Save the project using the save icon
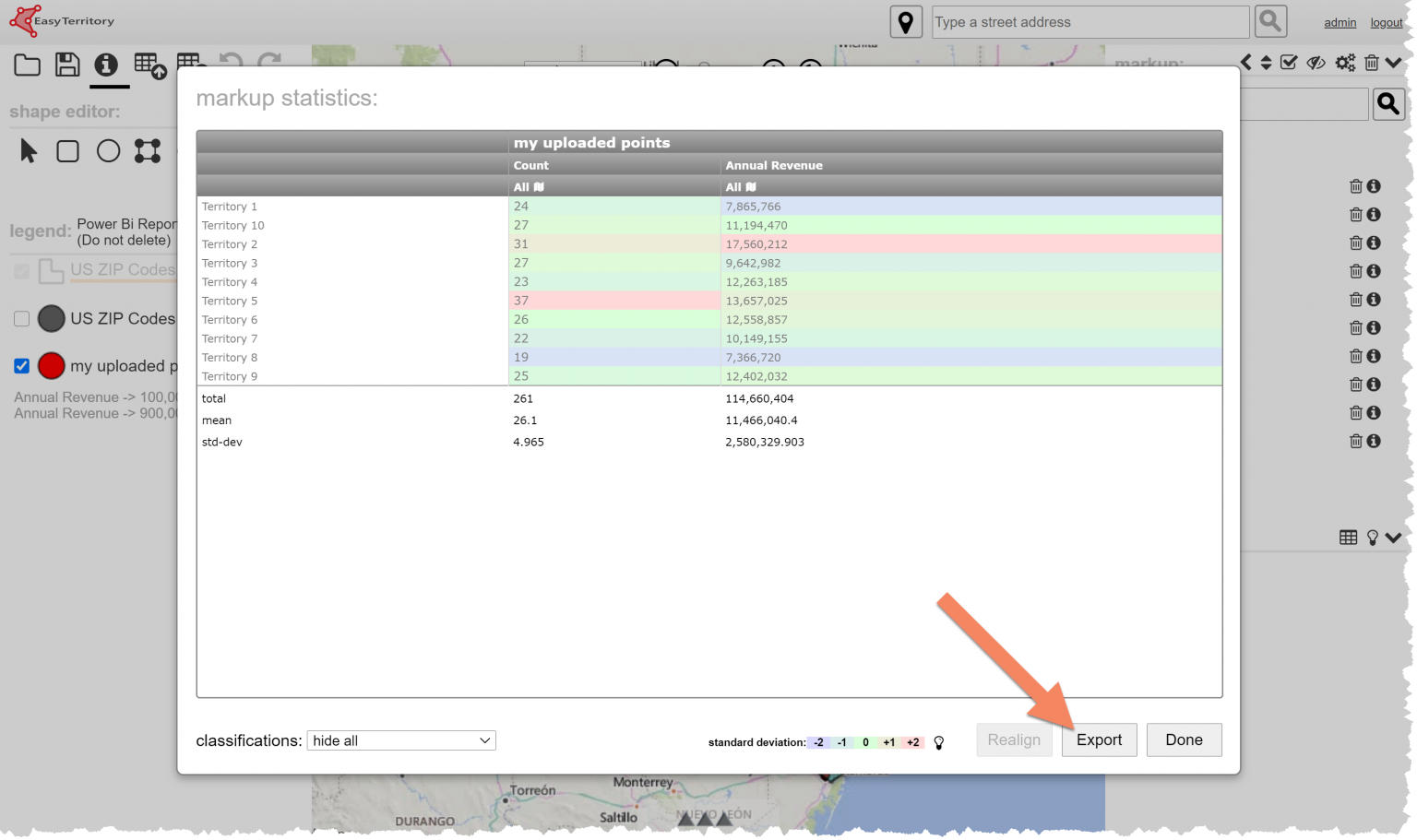 click(x=68, y=65)
